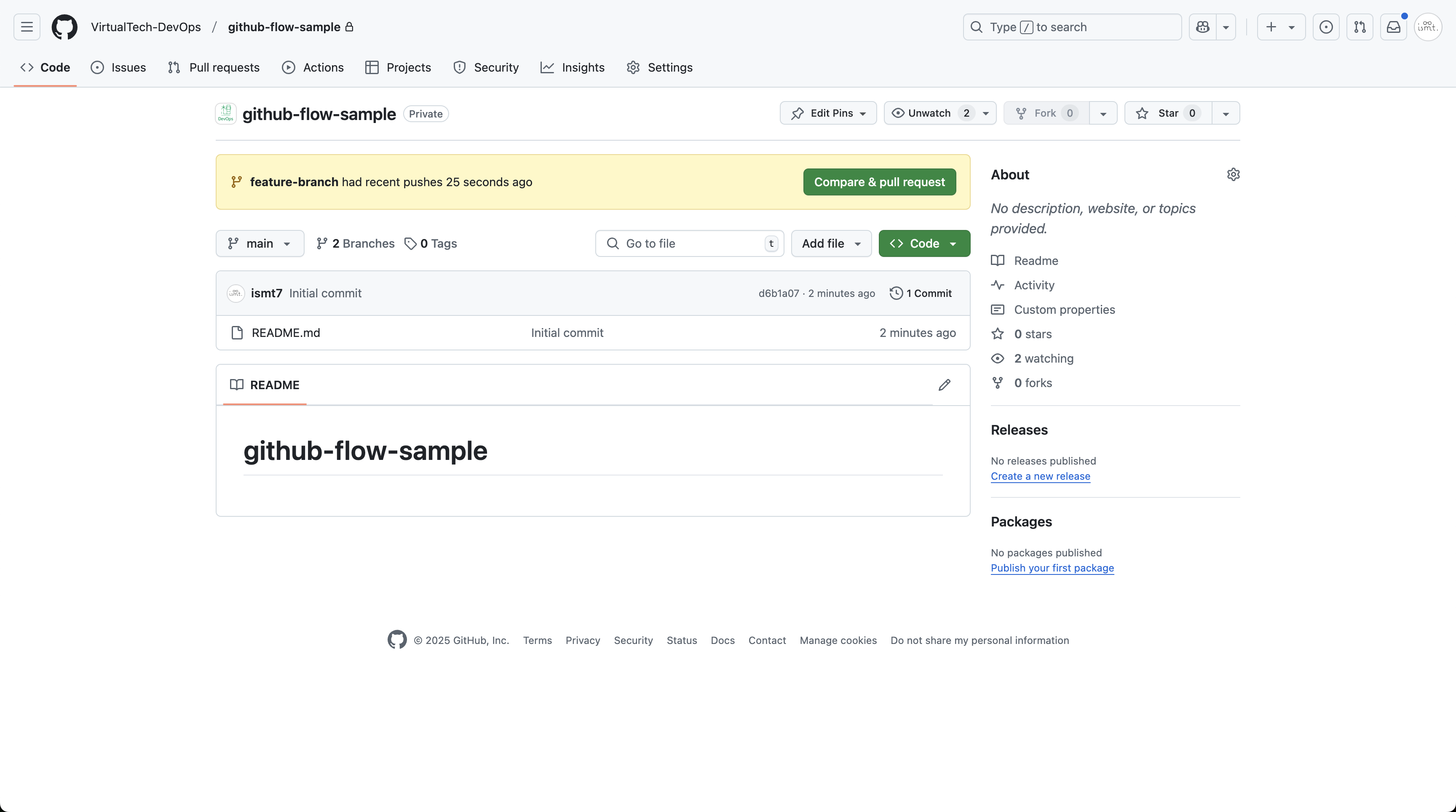Select the README tab in file viewer
This screenshot has height=812, width=1456.
point(265,385)
